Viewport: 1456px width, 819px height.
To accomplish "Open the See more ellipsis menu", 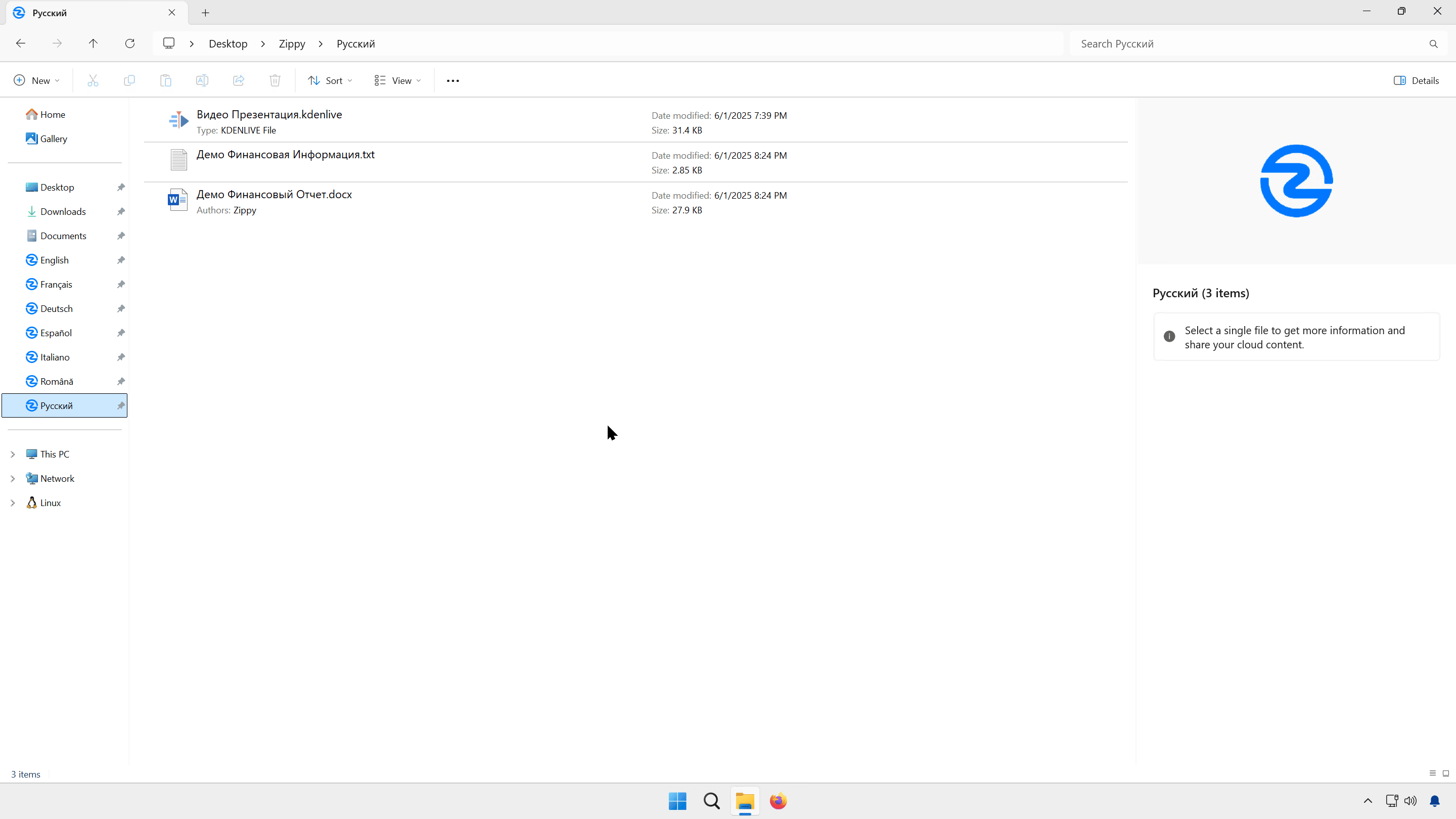I will click(453, 81).
